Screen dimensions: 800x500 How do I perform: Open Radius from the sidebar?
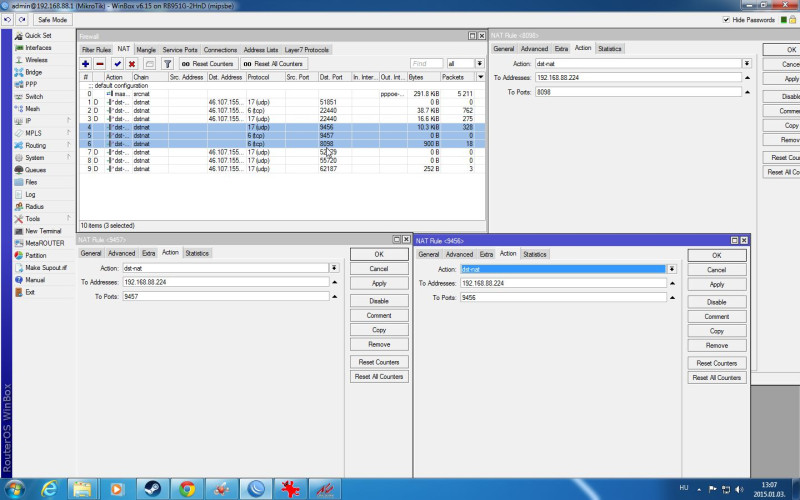tap(34, 207)
